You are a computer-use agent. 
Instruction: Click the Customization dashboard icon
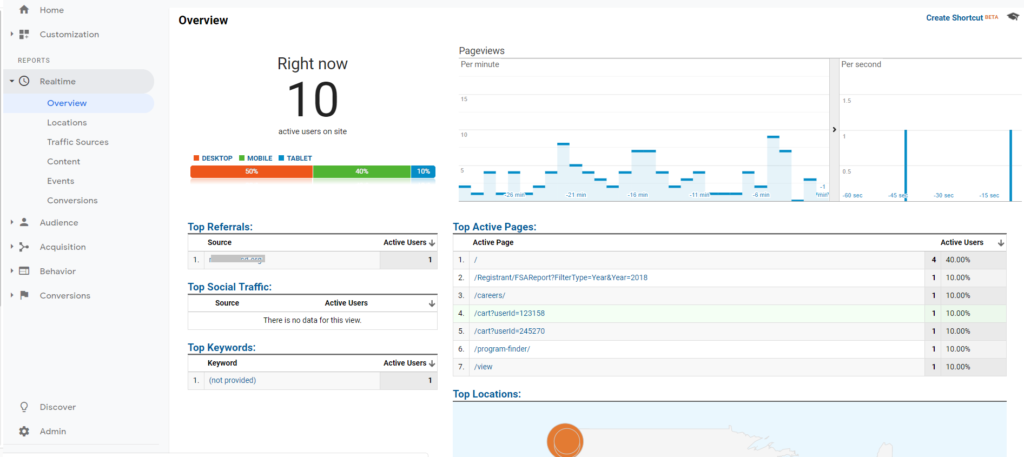coord(24,34)
